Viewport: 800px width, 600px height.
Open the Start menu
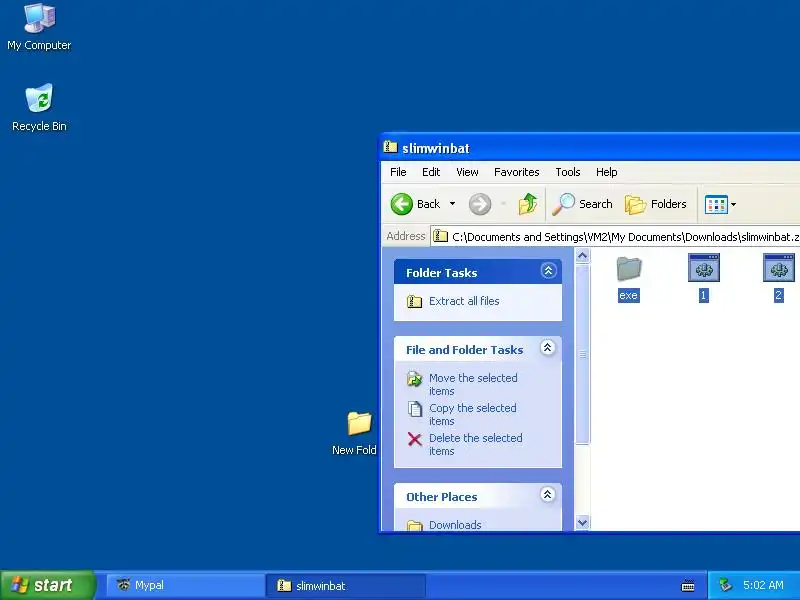[x=47, y=585]
